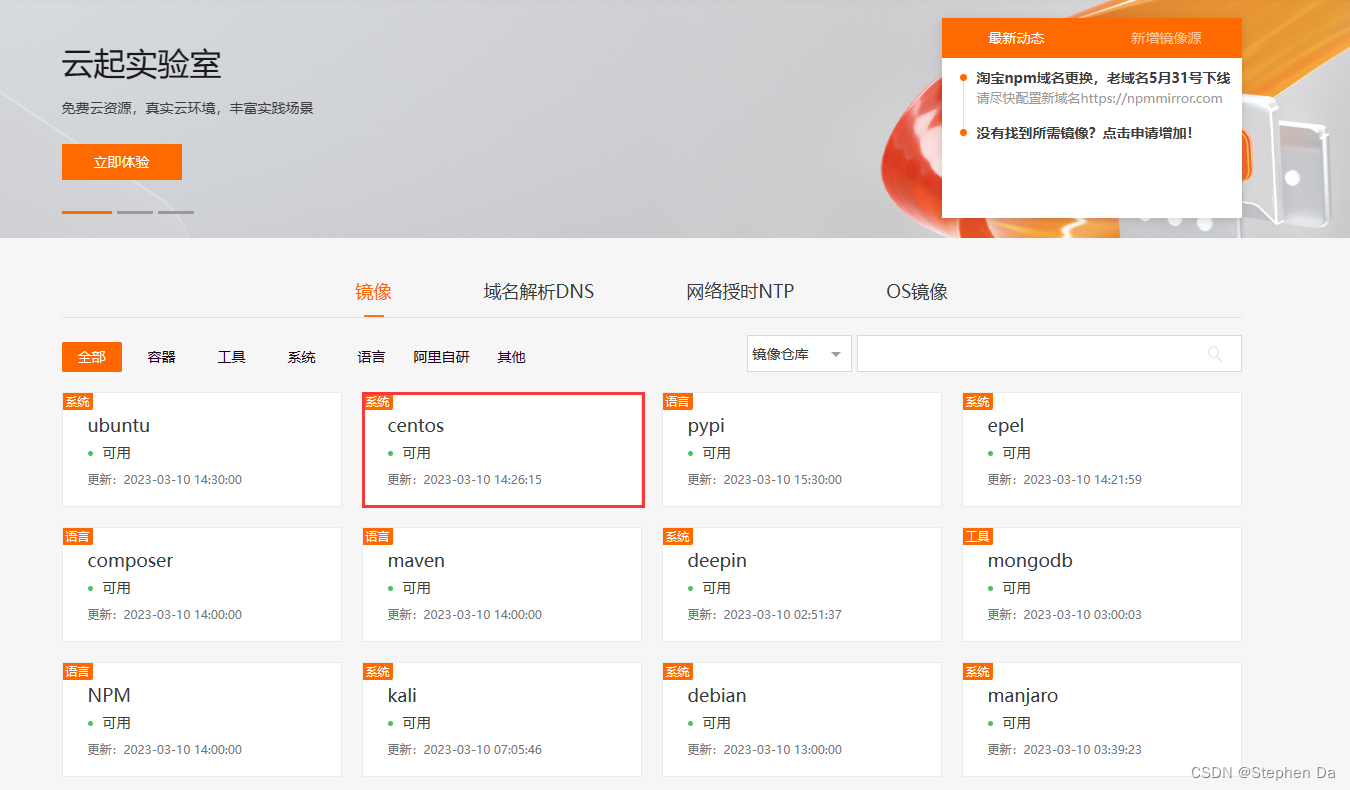Click 没有找到所需镜像 apply link

pyautogui.click(x=1085, y=133)
